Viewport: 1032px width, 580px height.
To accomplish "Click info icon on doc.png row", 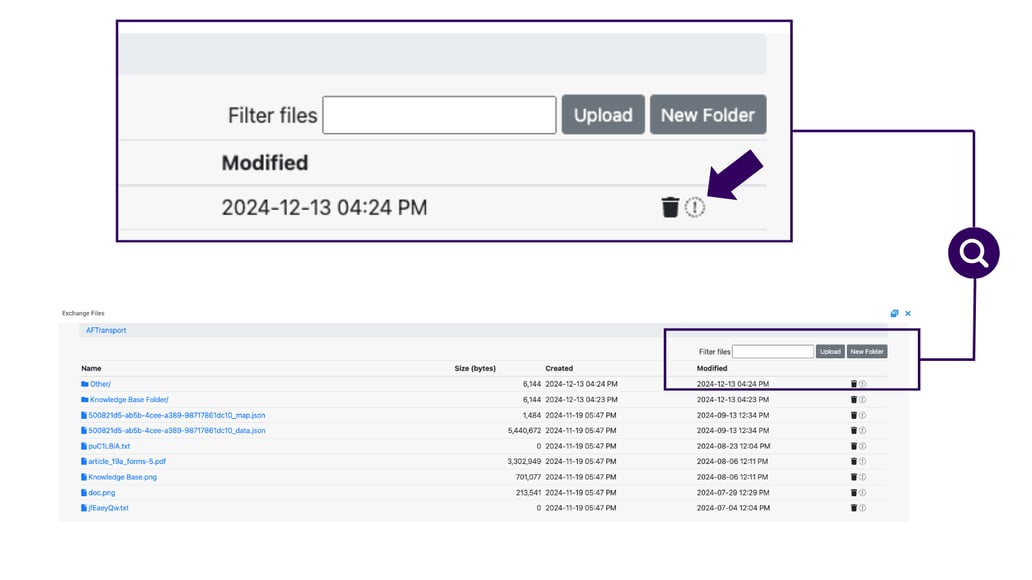I will (x=862, y=492).
